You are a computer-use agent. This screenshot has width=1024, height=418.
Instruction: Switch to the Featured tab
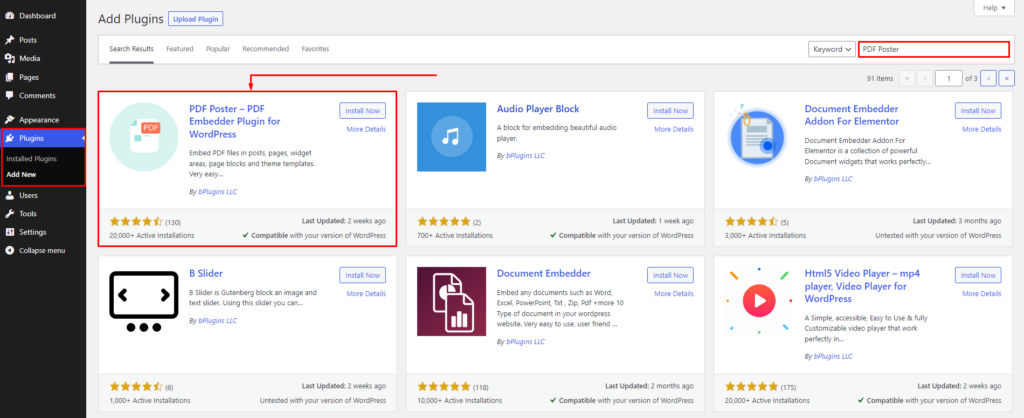click(x=180, y=49)
